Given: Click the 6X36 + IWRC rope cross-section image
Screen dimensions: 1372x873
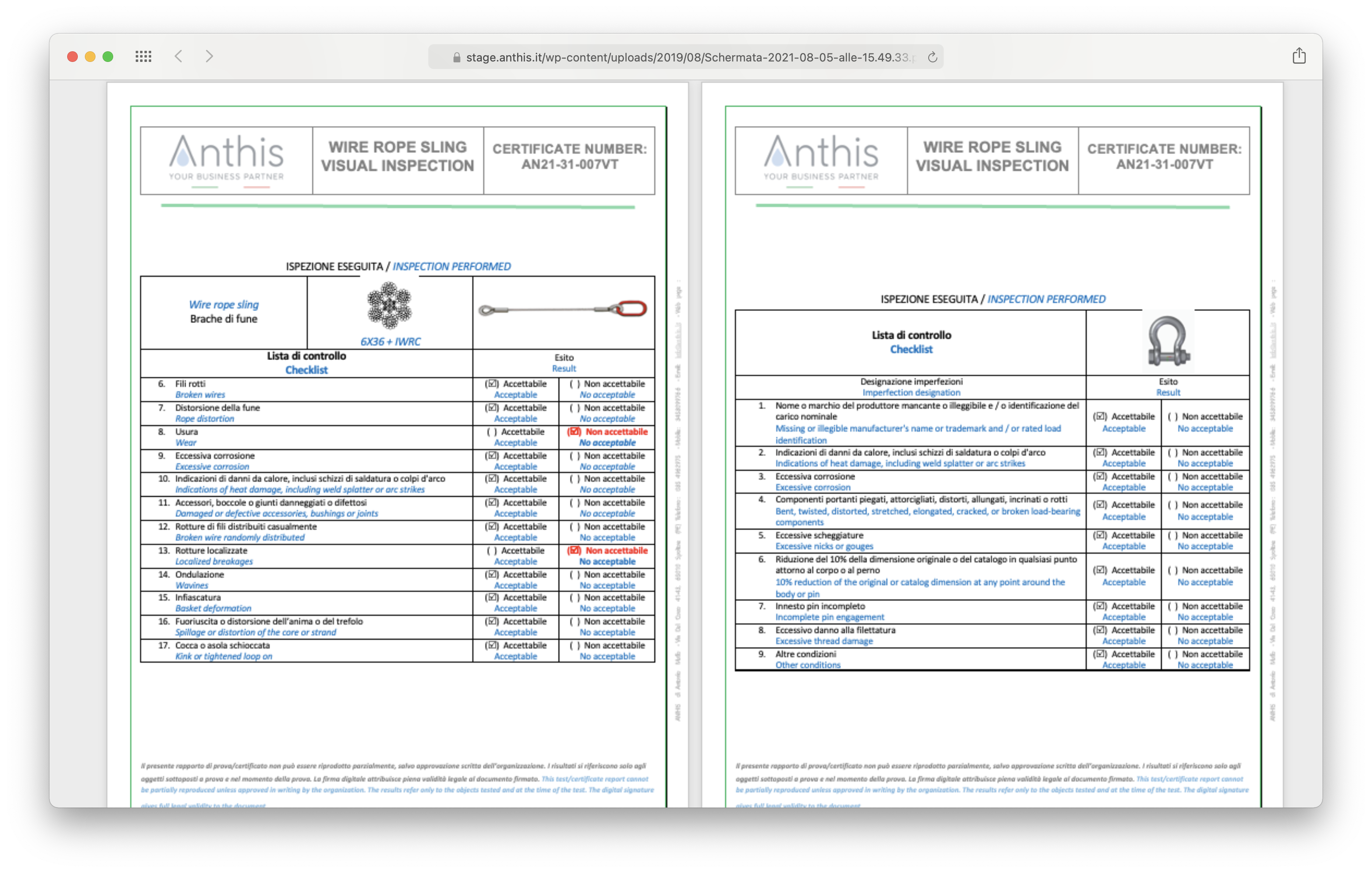Looking at the screenshot, I should tap(389, 305).
